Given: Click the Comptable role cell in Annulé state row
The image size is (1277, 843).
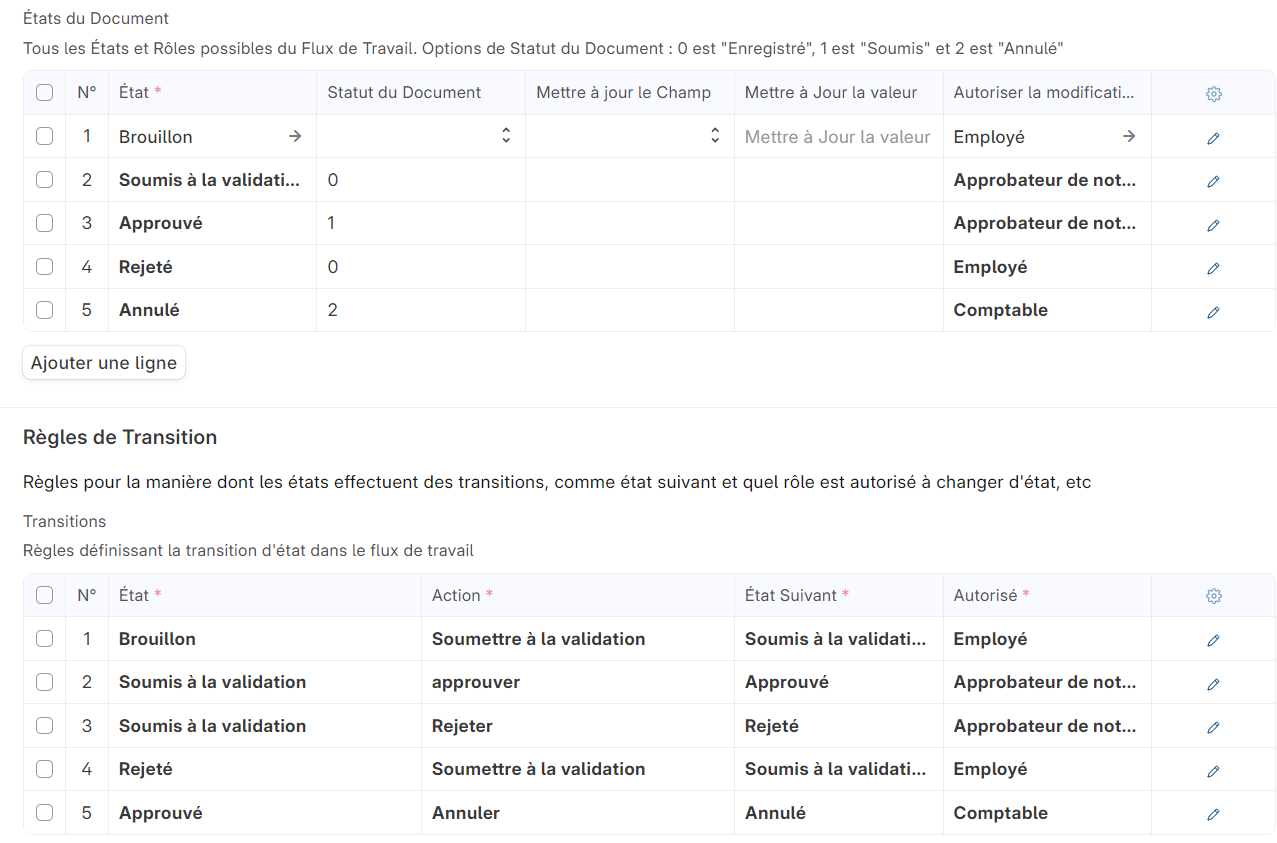Looking at the screenshot, I should pos(1046,310).
